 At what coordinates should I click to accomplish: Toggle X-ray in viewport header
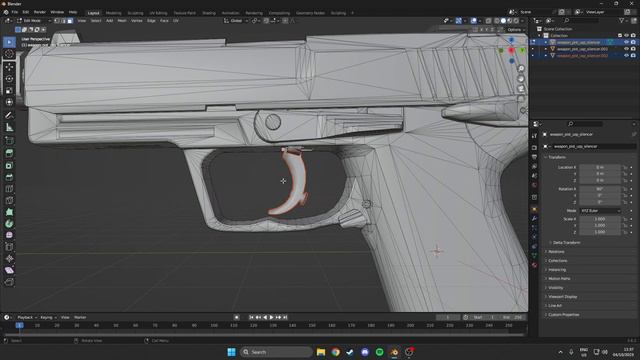[x=489, y=20]
